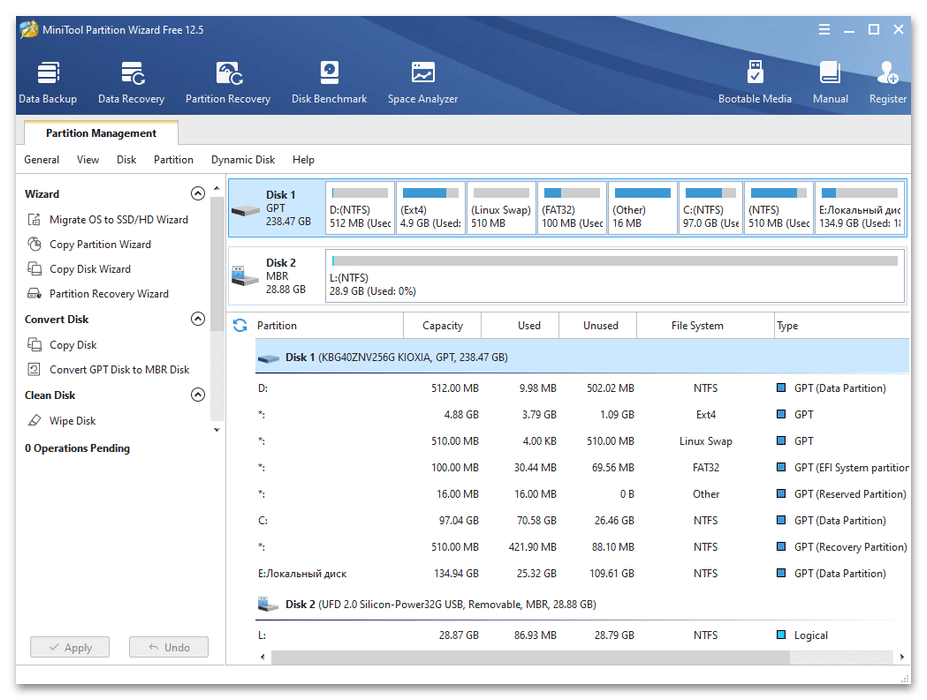Select the Linux Swap partition row

[580, 441]
